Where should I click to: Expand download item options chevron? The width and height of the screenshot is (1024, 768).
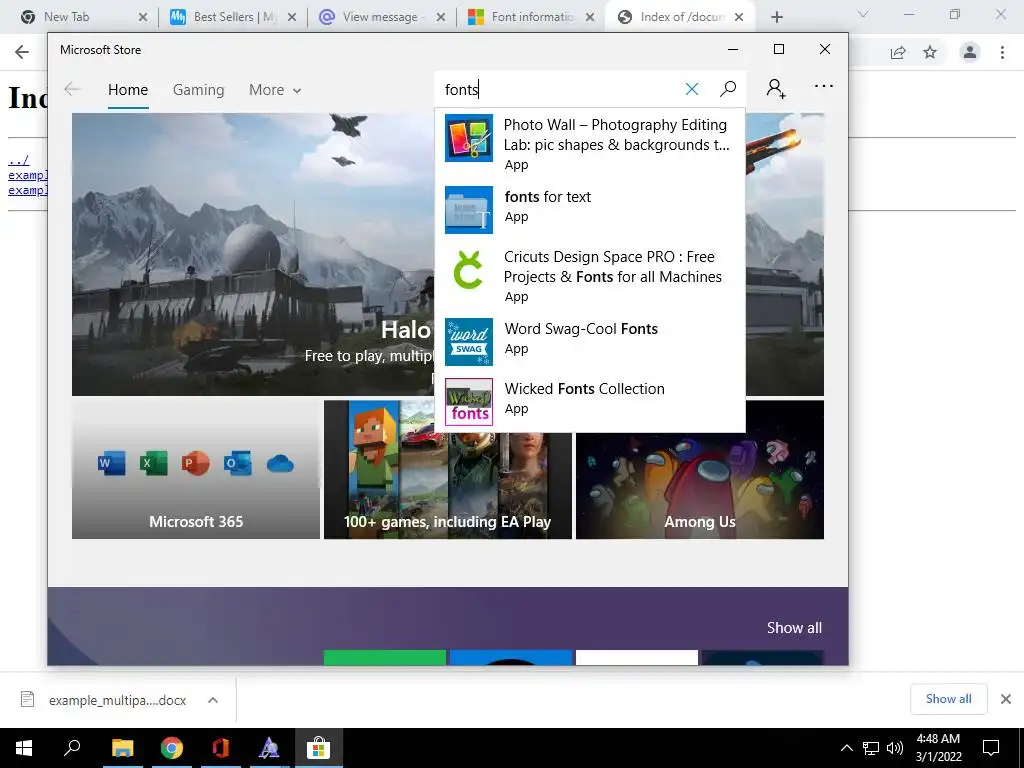[213, 700]
